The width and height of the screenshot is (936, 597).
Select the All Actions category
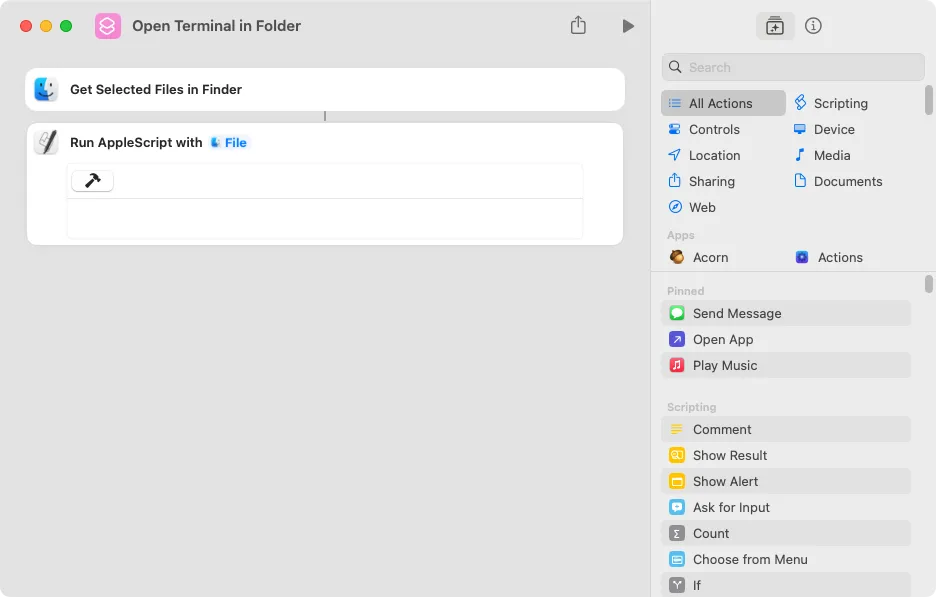coord(723,103)
